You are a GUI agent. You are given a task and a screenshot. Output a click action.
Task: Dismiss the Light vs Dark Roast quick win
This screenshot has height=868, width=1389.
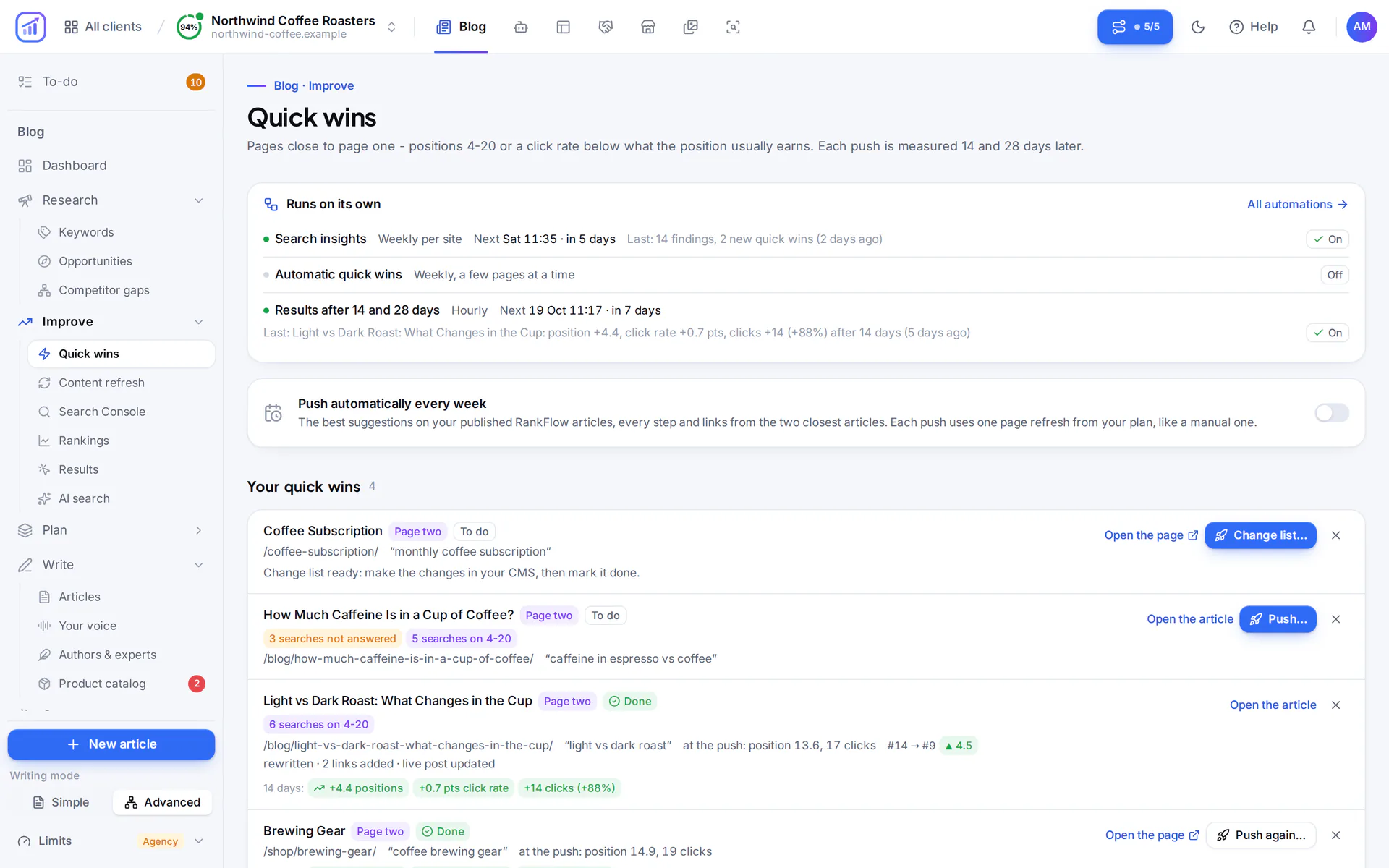point(1336,705)
